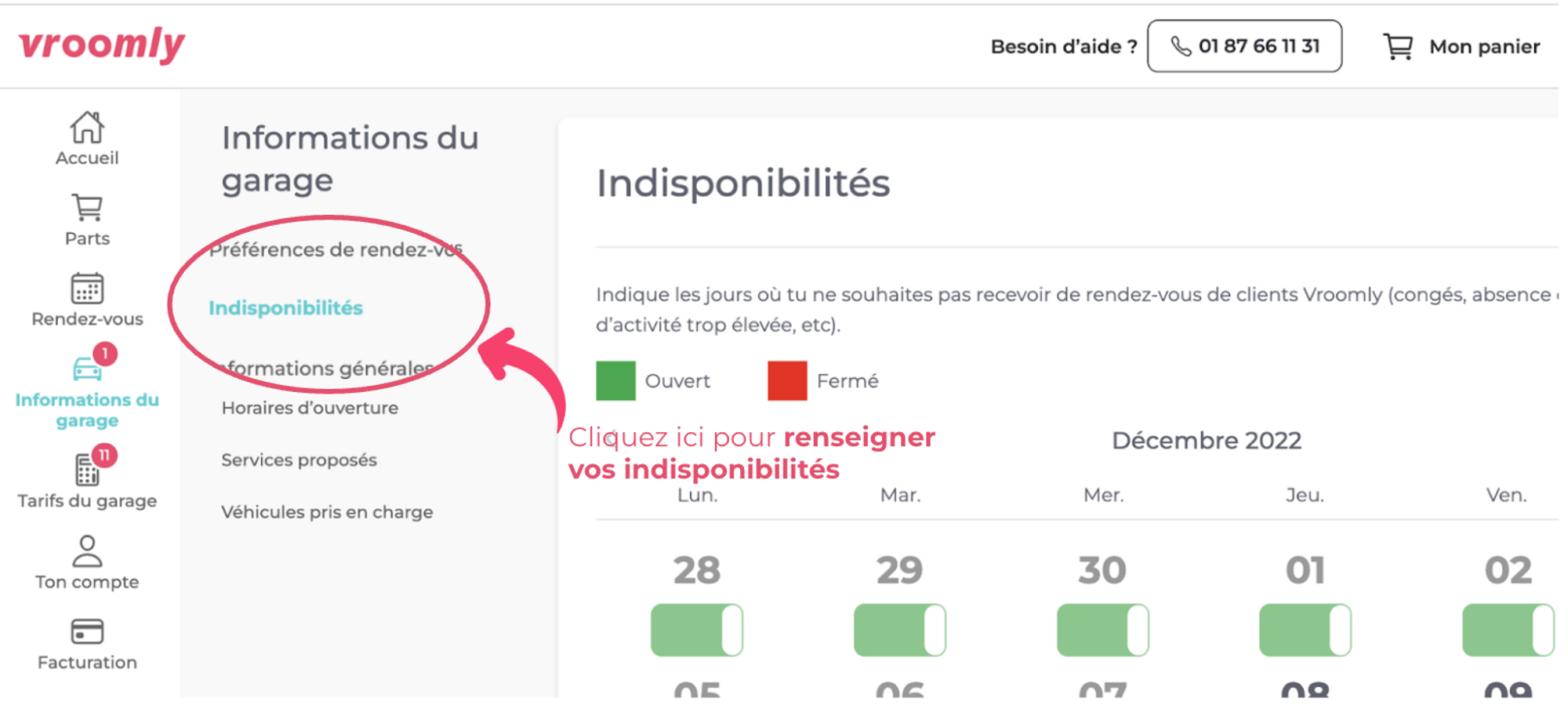The width and height of the screenshot is (1568, 705).
Task: Open the Accueil home icon
Action: [x=87, y=127]
